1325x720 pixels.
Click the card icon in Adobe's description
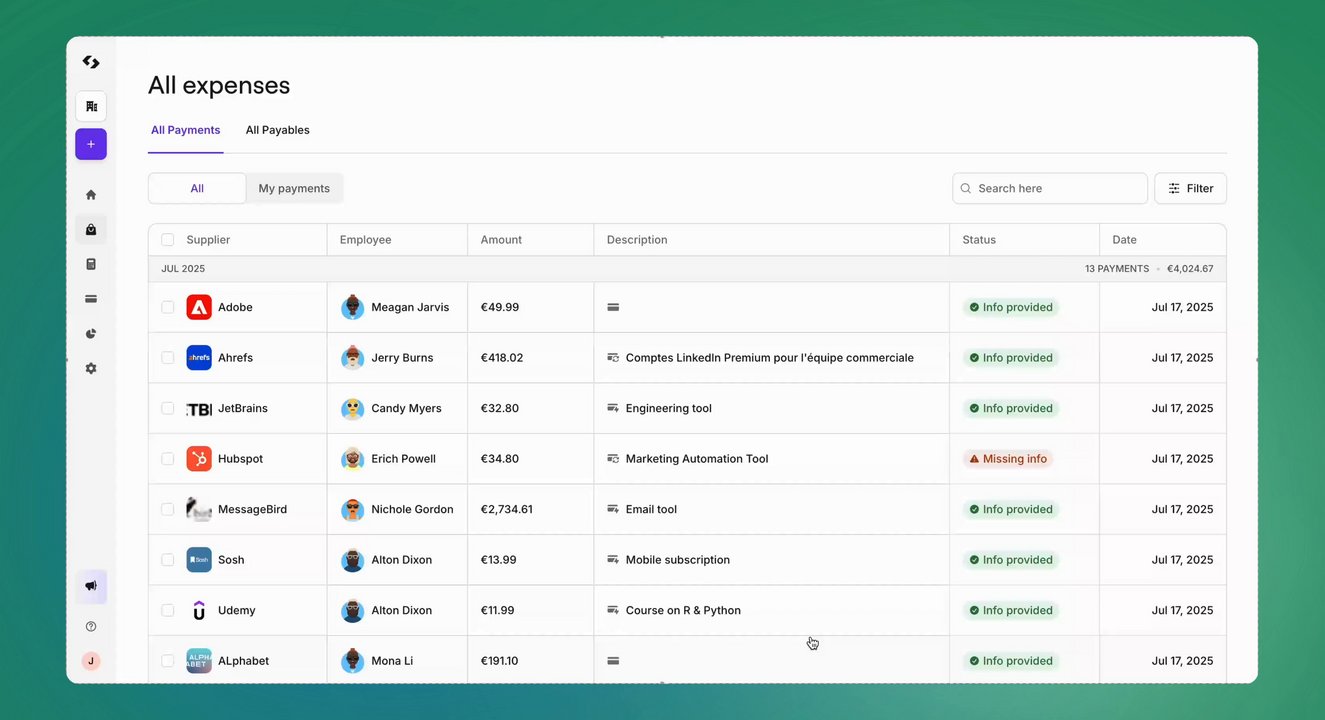pyautogui.click(x=613, y=307)
